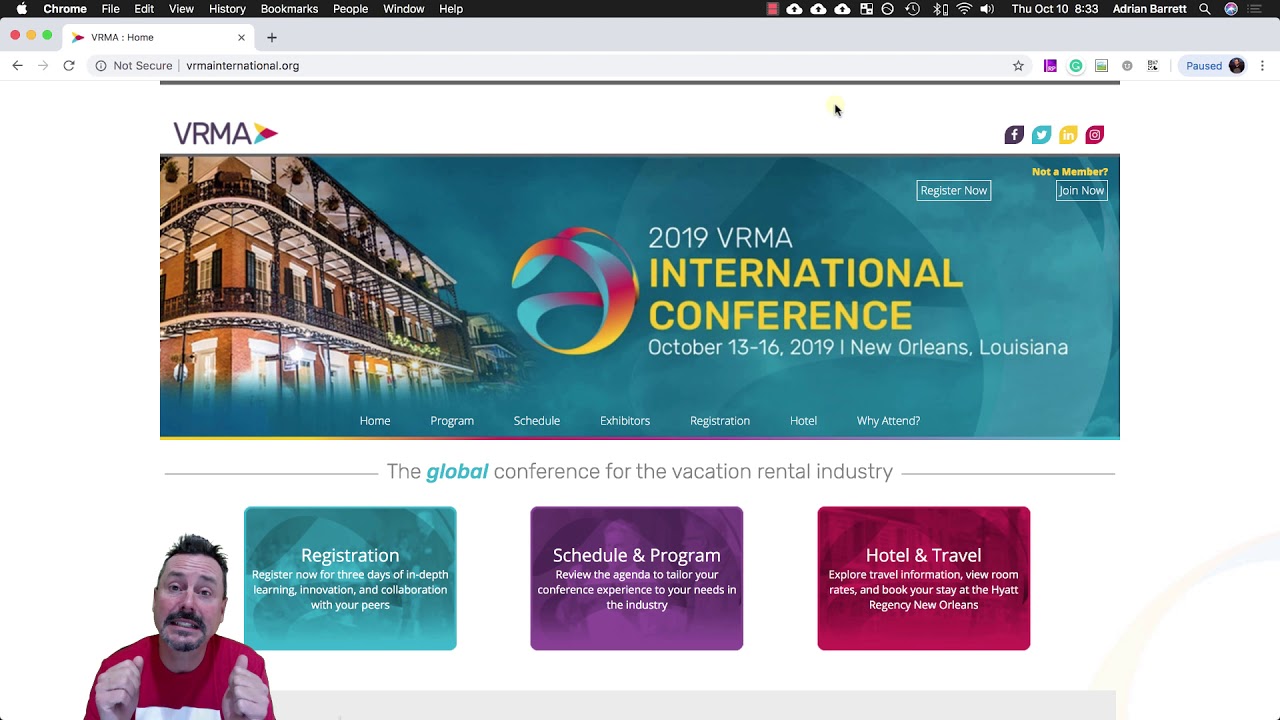1280x720 pixels.
Task: Open the QR code extension icon
Action: [x=1153, y=66]
